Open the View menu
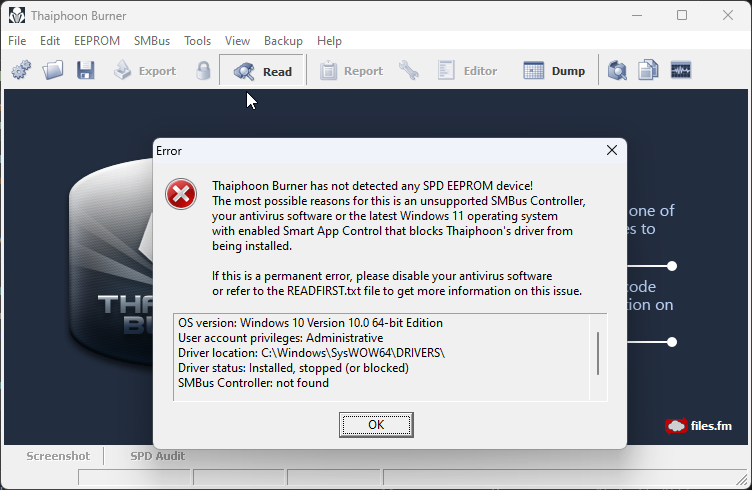The image size is (752, 490). (x=237, y=41)
